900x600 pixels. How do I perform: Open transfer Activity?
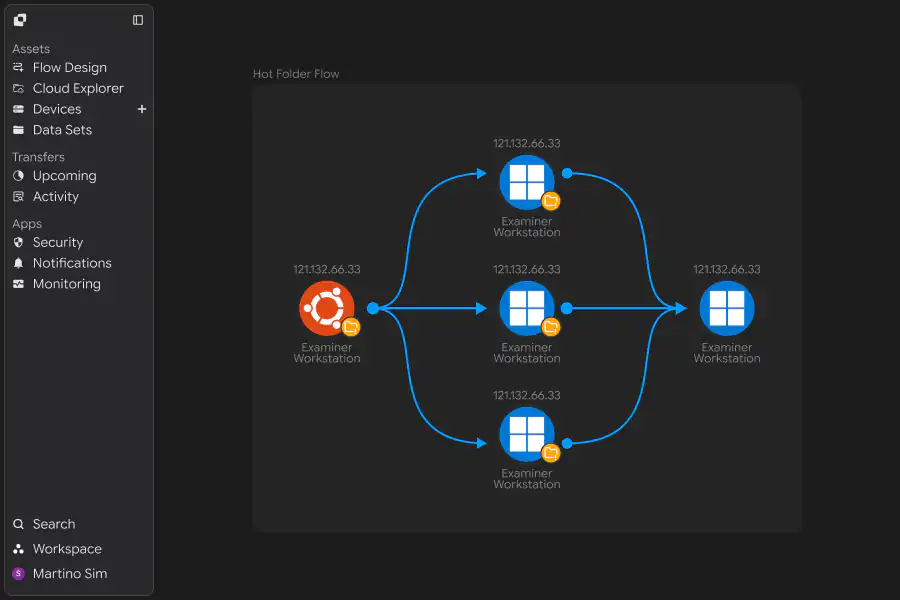point(56,196)
